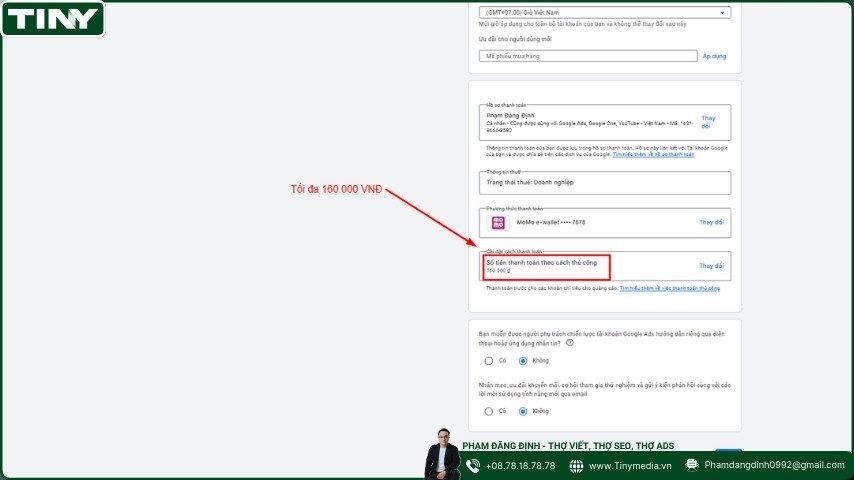Viewport: 854px width, 480px height.
Task: Click the globe website icon in footer
Action: point(576,466)
